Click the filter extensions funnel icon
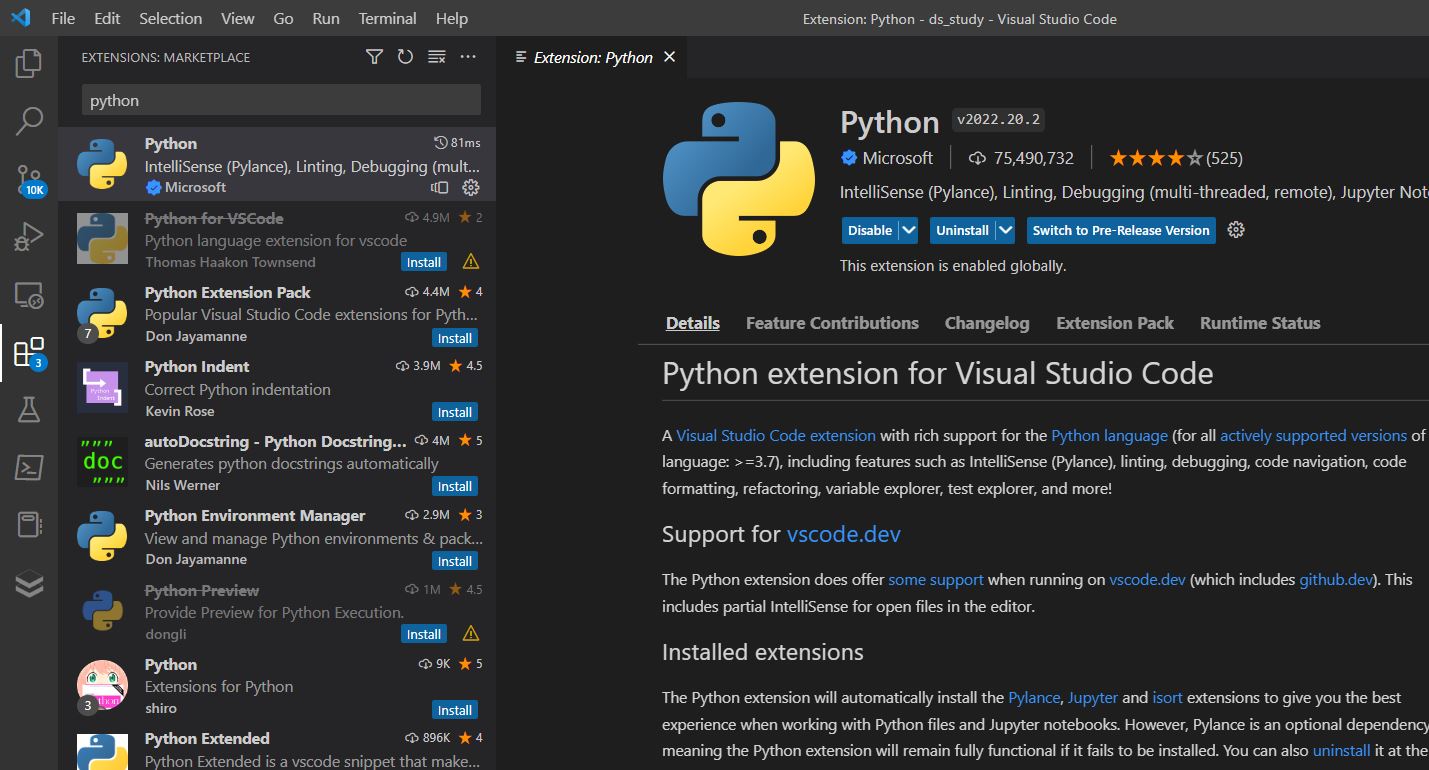The height and width of the screenshot is (770, 1429). pyautogui.click(x=374, y=57)
